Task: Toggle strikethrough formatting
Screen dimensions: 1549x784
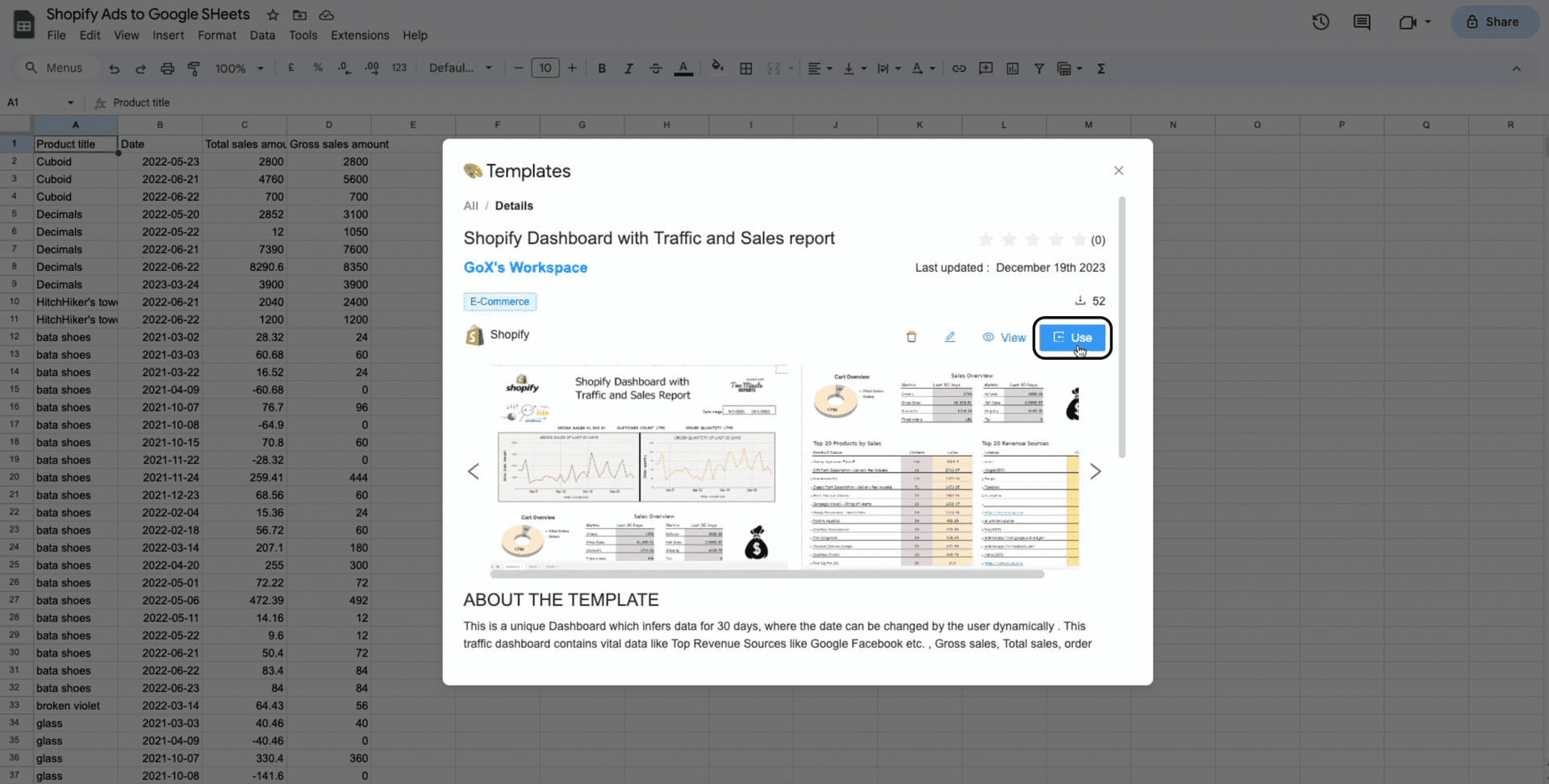Action: tap(655, 69)
